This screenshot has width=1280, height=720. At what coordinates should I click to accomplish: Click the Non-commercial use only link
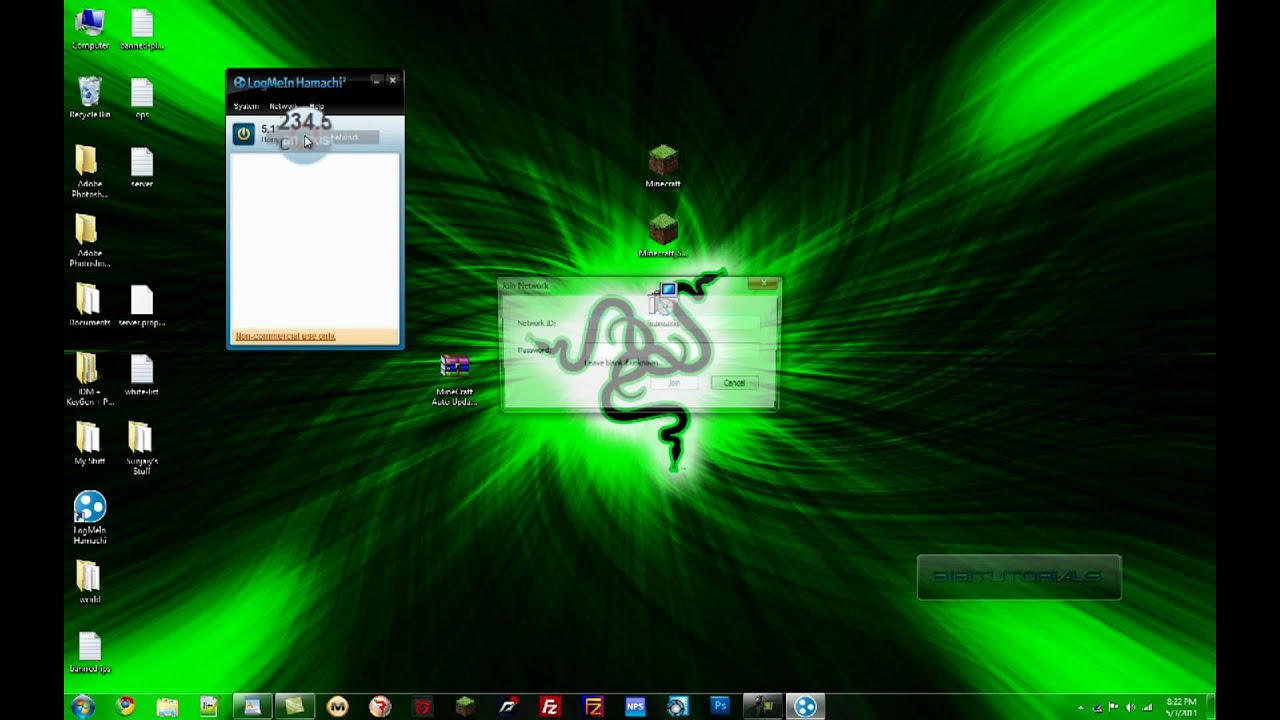pos(285,336)
